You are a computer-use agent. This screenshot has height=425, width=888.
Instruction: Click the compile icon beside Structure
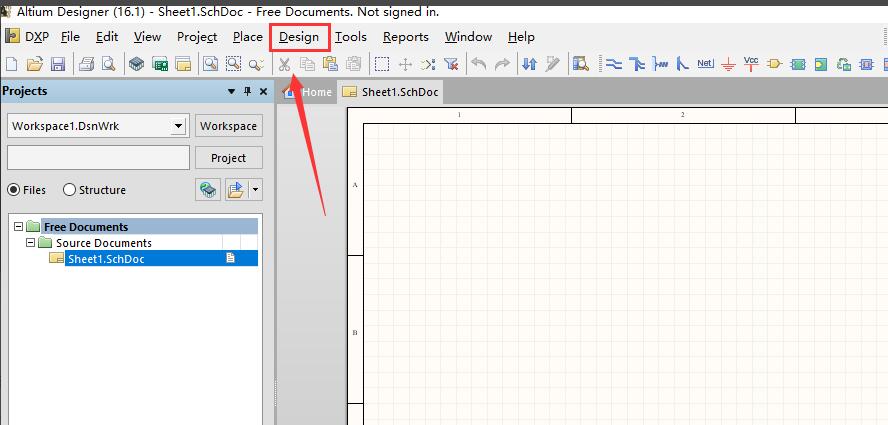208,190
